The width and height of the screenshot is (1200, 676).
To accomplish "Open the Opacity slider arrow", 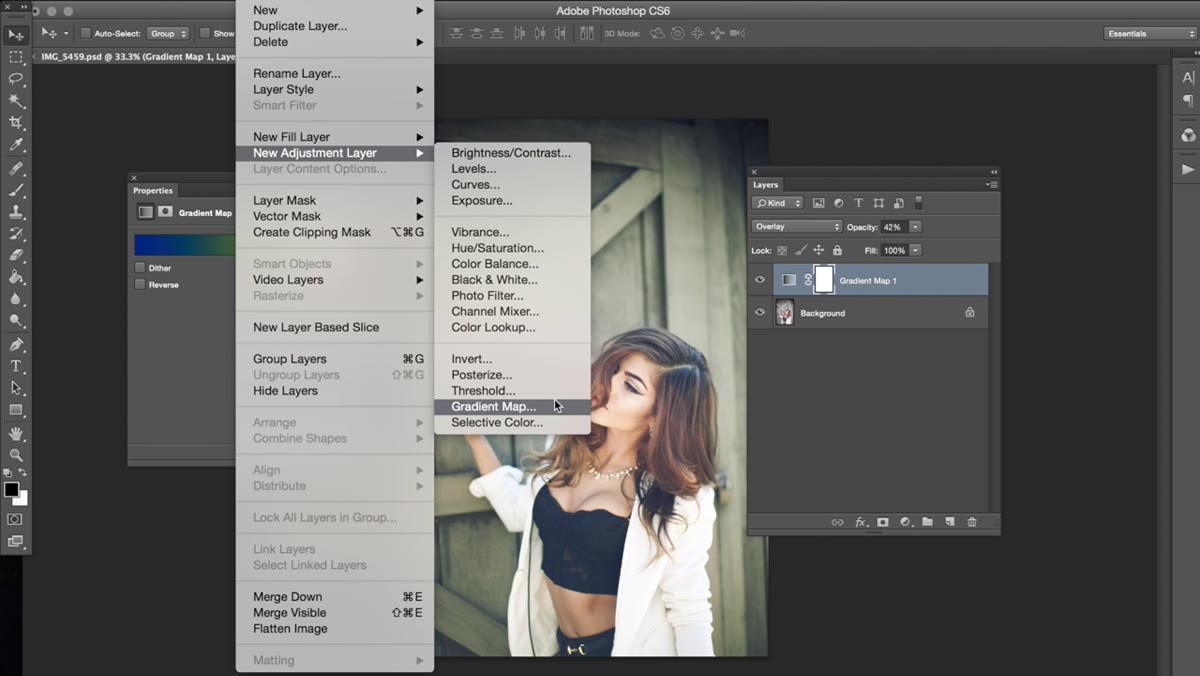I will (916, 227).
